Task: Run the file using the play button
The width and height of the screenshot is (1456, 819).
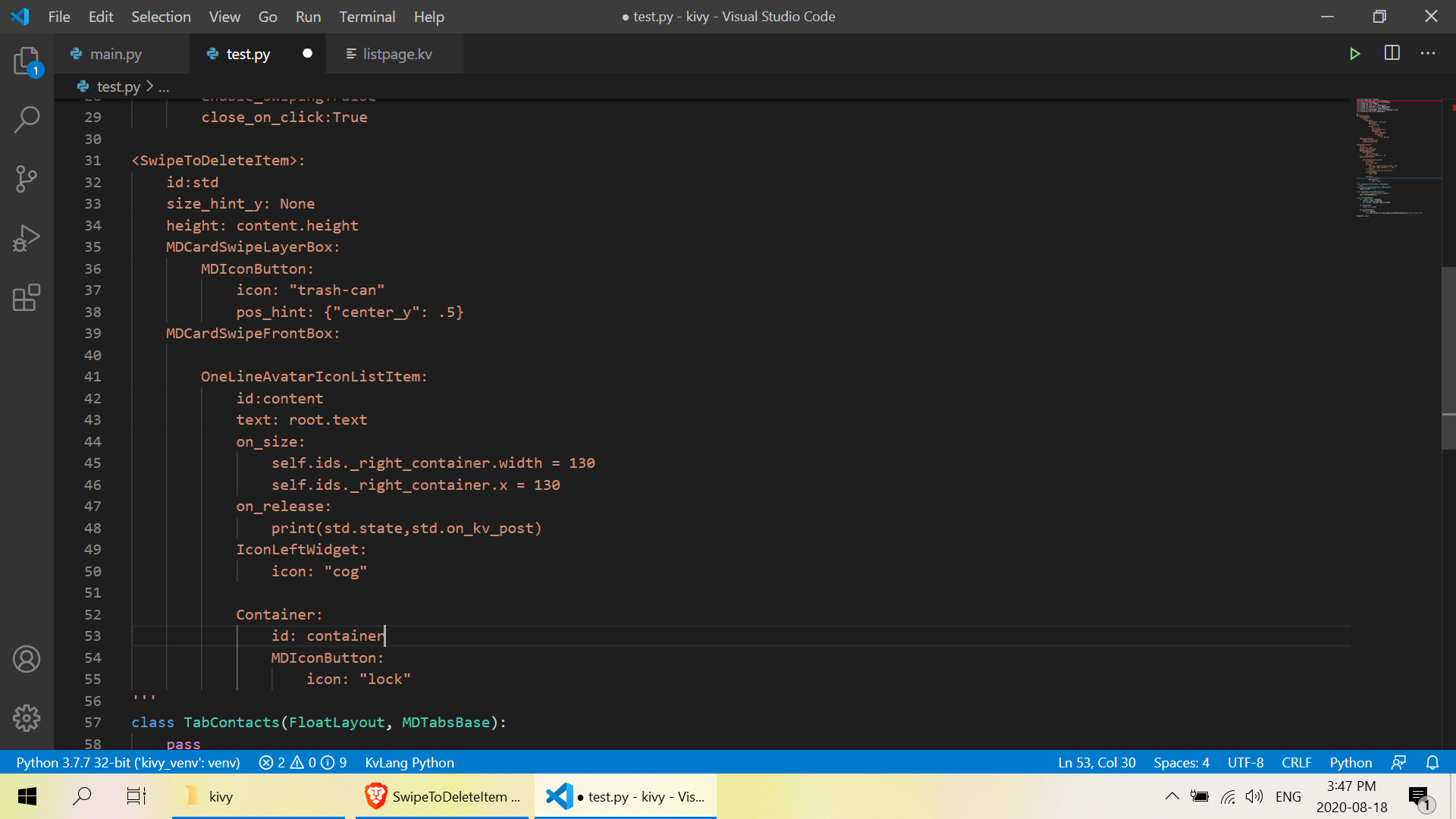Action: click(x=1357, y=53)
